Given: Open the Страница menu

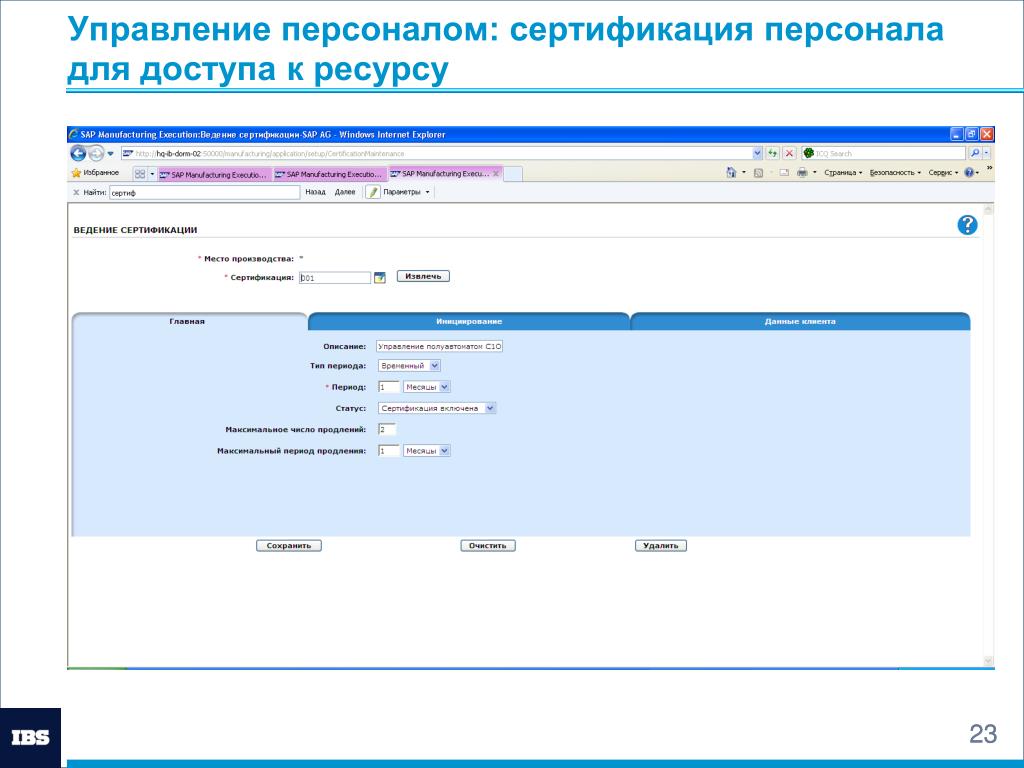Looking at the screenshot, I should [x=842, y=173].
